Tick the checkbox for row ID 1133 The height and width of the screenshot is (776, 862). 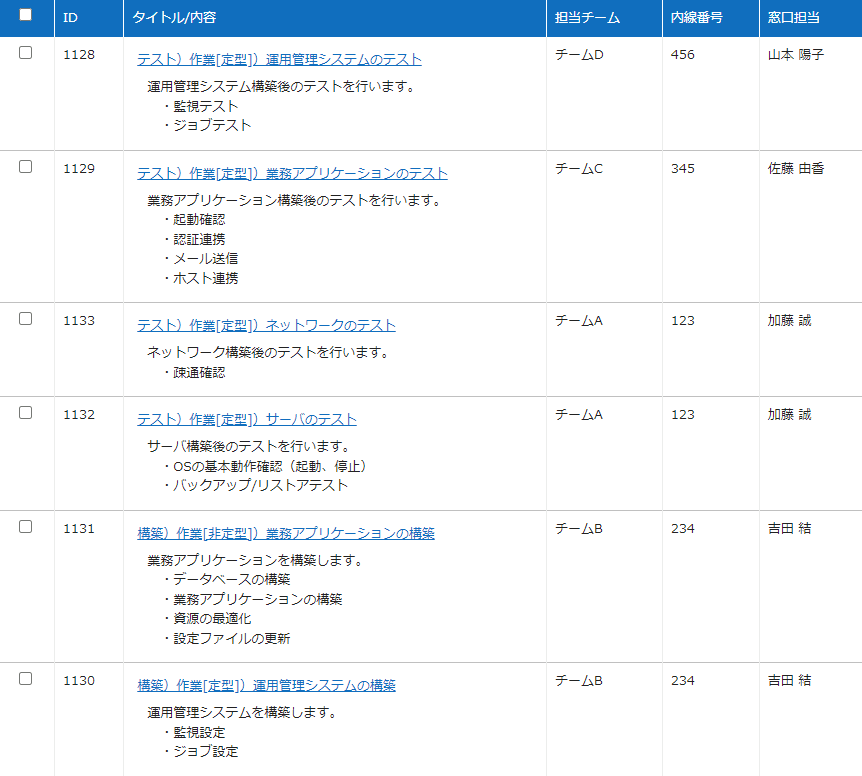[25, 319]
